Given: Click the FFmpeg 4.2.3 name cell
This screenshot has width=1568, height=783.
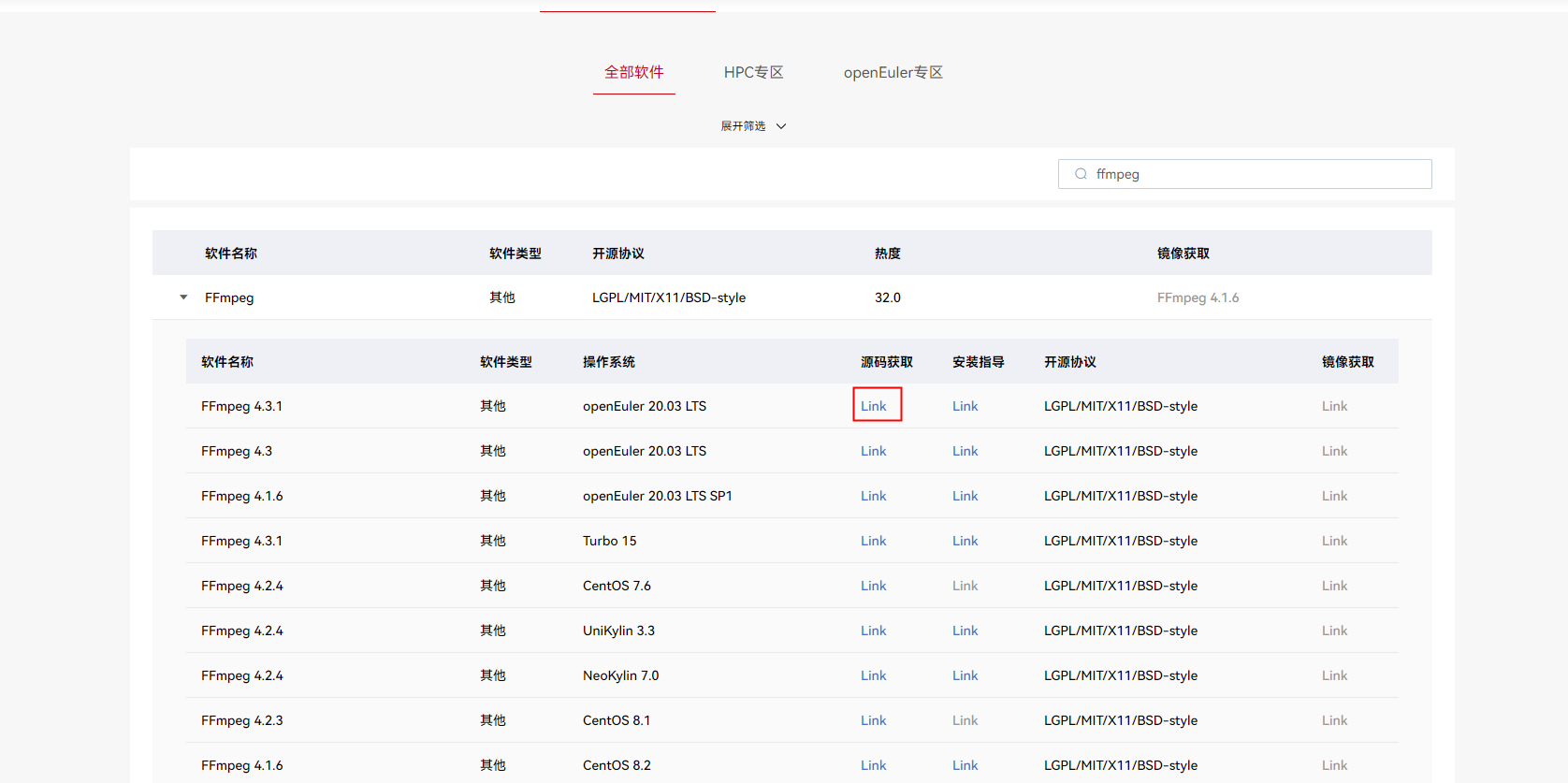Looking at the screenshot, I should (x=242, y=720).
